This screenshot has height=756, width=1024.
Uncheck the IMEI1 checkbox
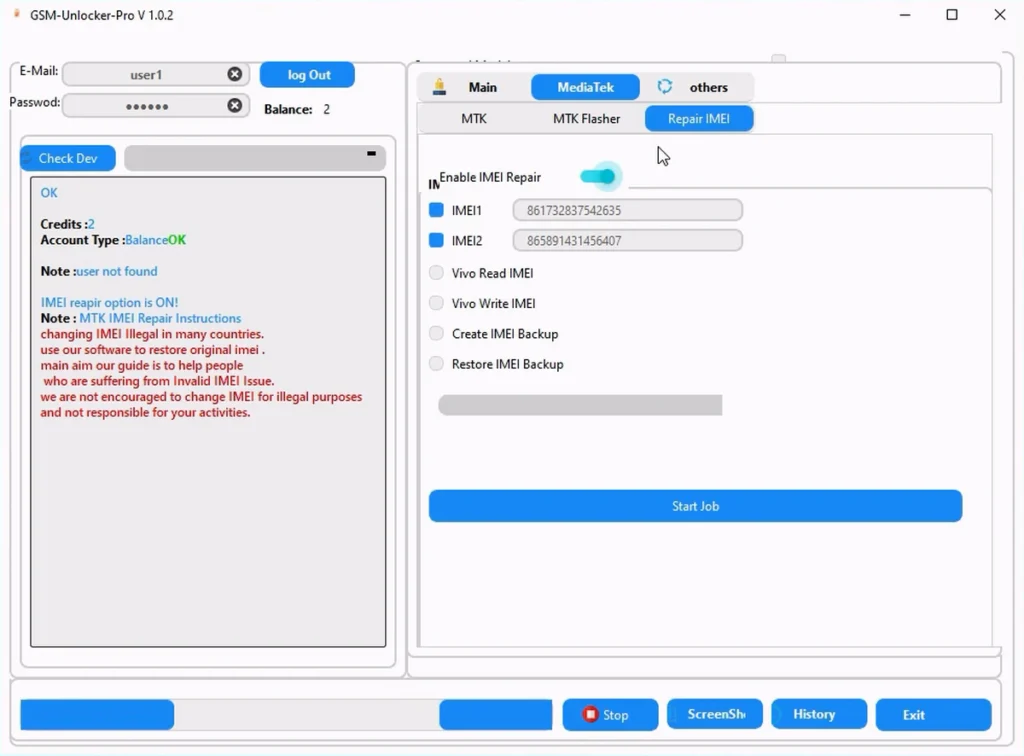pos(436,210)
